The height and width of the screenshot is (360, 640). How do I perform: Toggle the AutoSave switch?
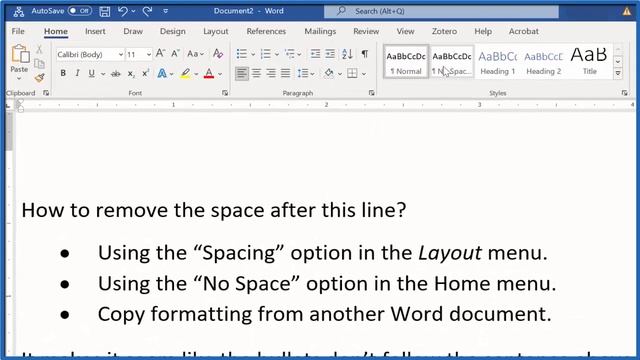80,11
